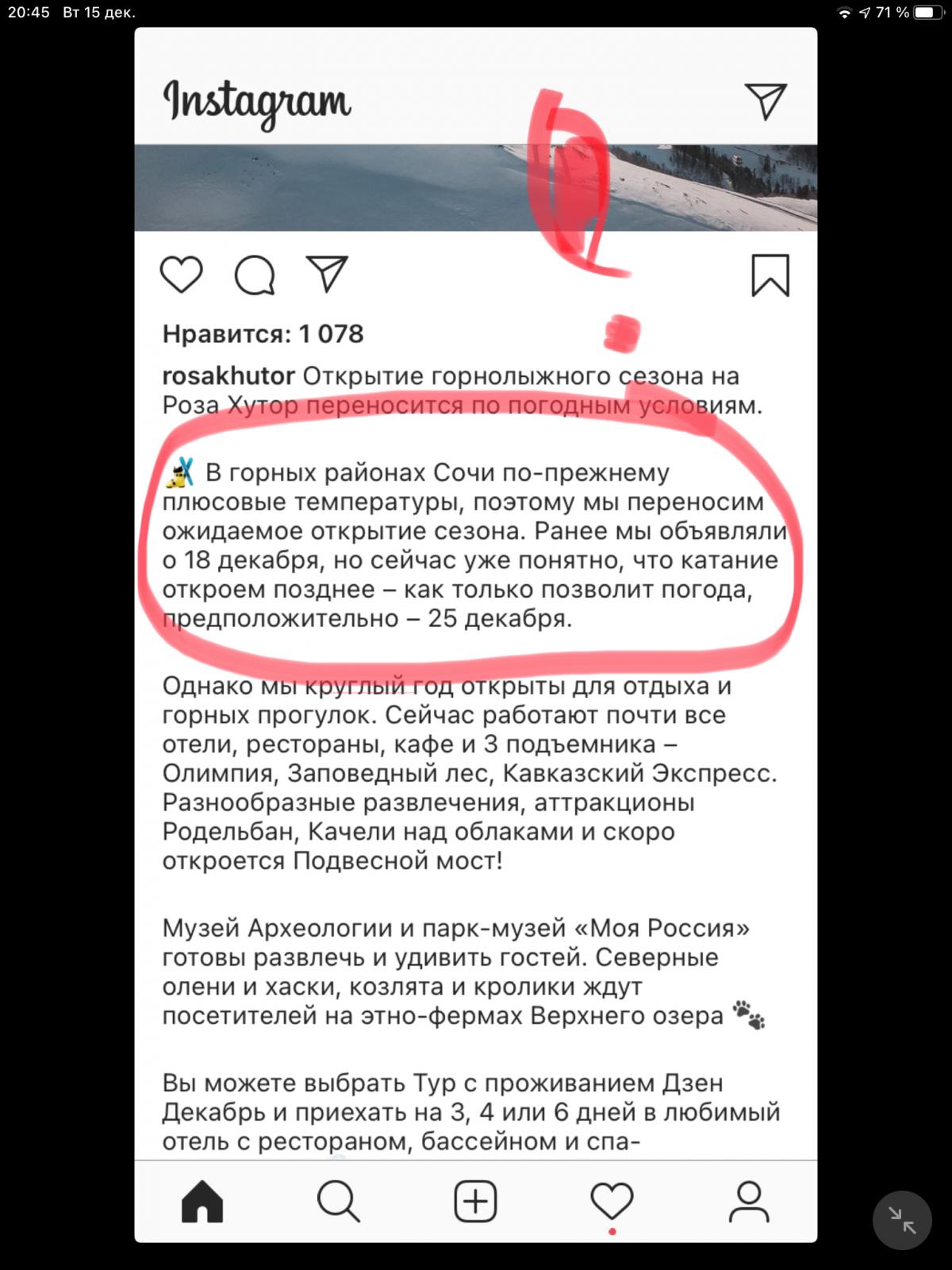Open comments speech bubble icon
Screen dimensions: 952x1270
255,275
